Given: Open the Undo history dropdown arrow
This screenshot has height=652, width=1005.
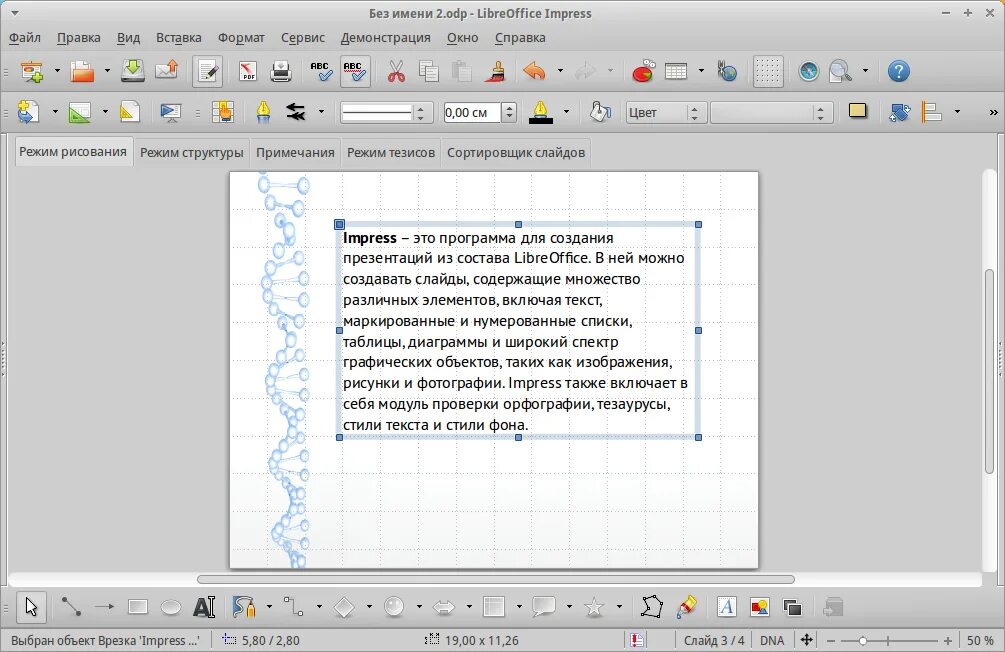Looking at the screenshot, I should tap(560, 71).
